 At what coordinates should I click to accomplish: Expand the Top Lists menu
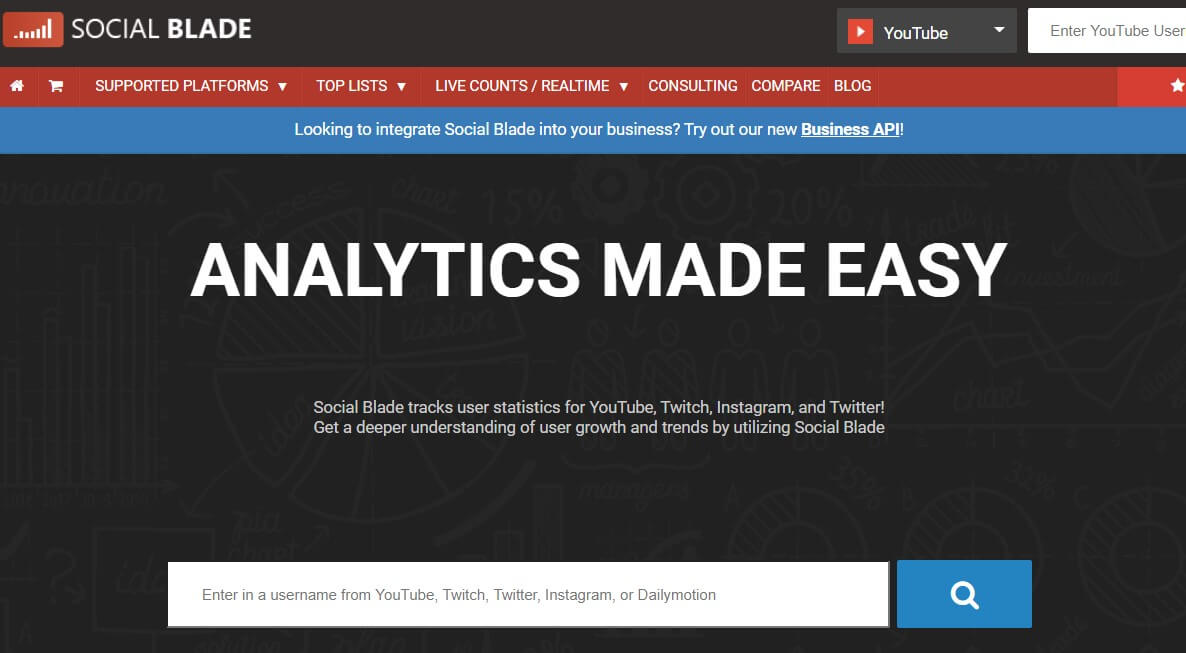(x=361, y=86)
